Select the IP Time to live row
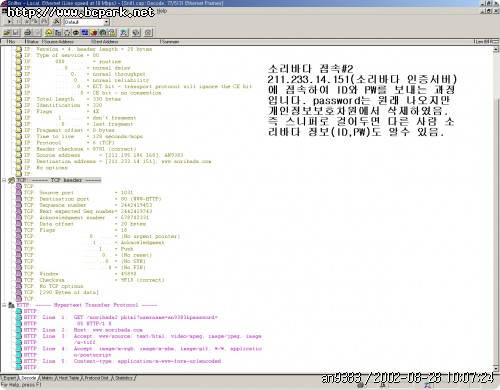 pos(83,136)
